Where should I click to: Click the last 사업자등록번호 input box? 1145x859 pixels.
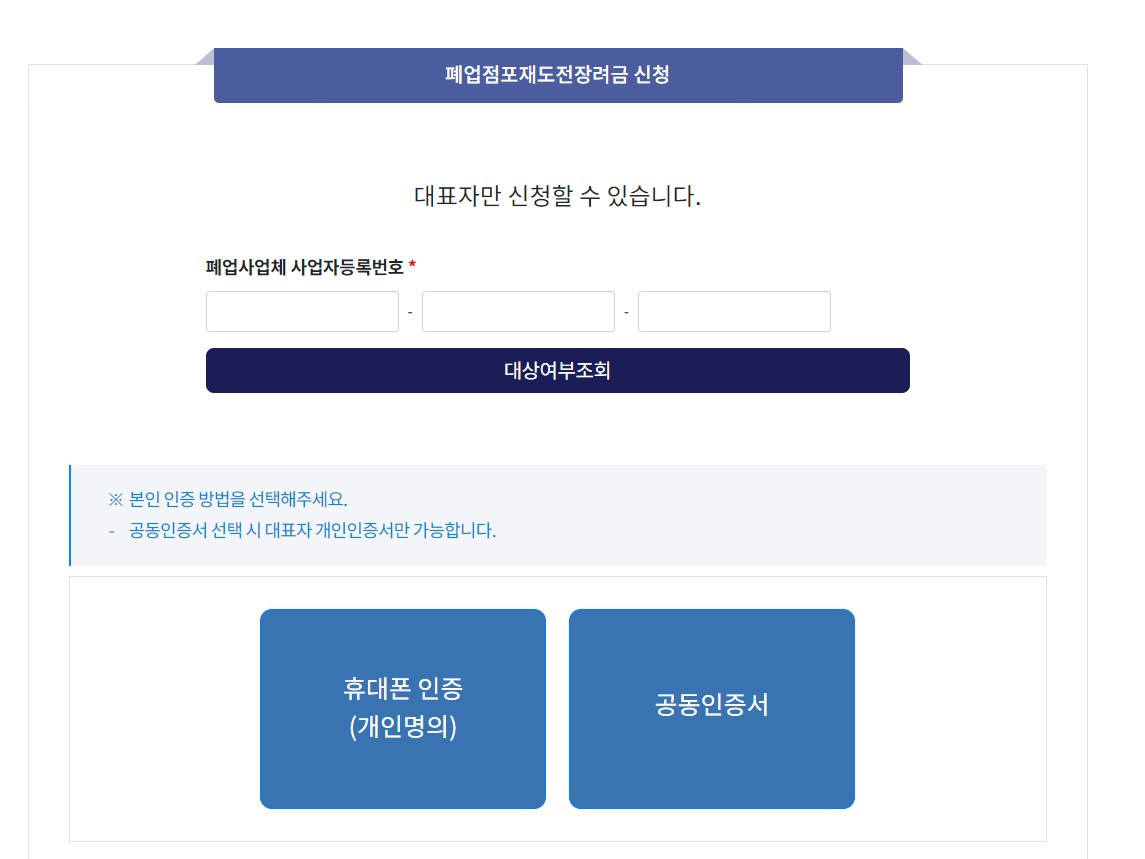[734, 311]
